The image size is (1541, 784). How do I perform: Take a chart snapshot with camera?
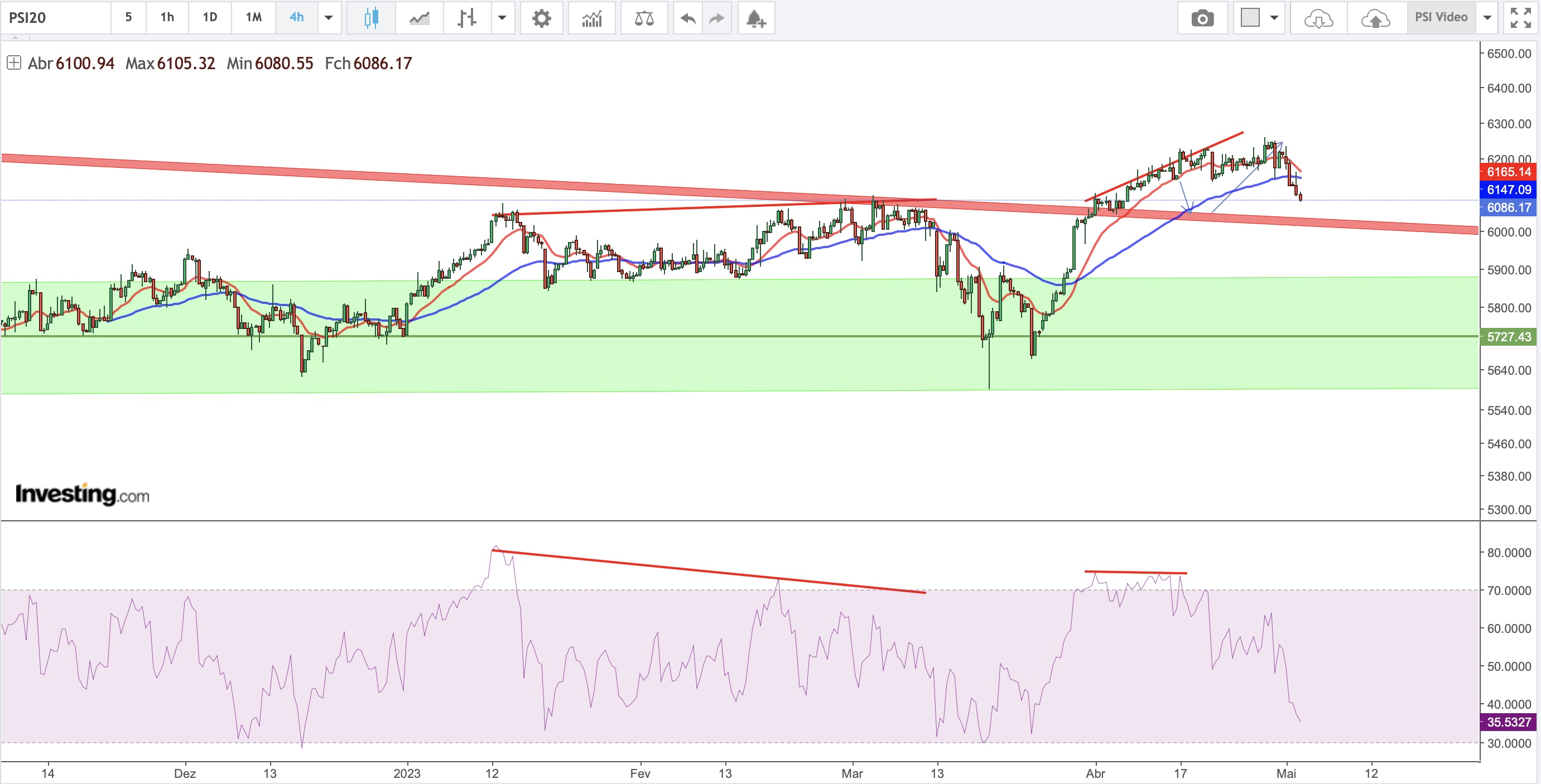pyautogui.click(x=1202, y=18)
